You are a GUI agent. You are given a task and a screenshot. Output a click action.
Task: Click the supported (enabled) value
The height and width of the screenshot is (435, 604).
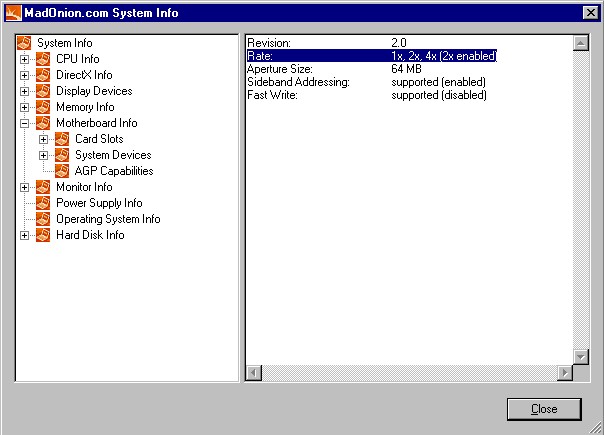point(438,82)
